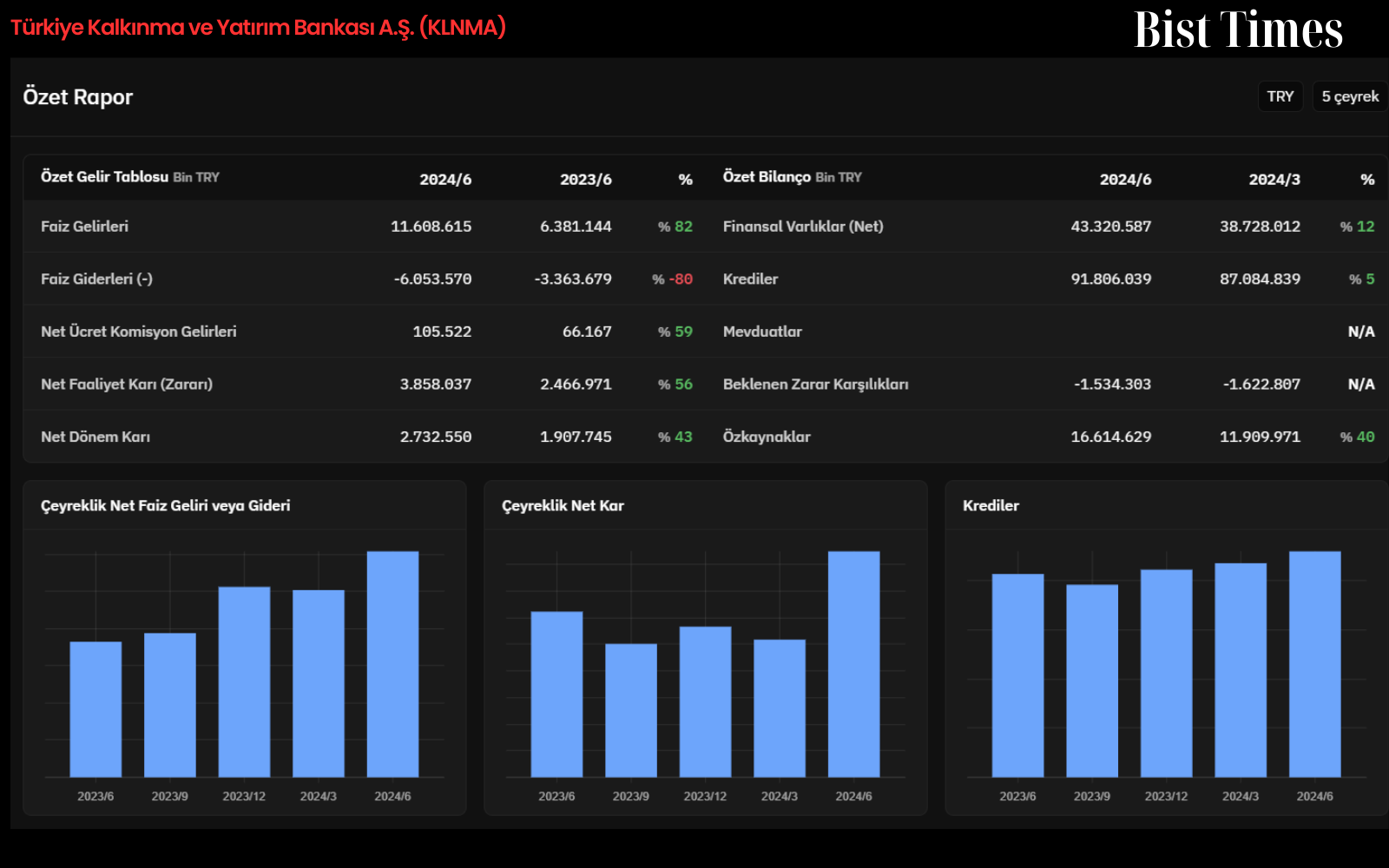
Task: Click the Bist Times logo
Action: tap(1238, 30)
